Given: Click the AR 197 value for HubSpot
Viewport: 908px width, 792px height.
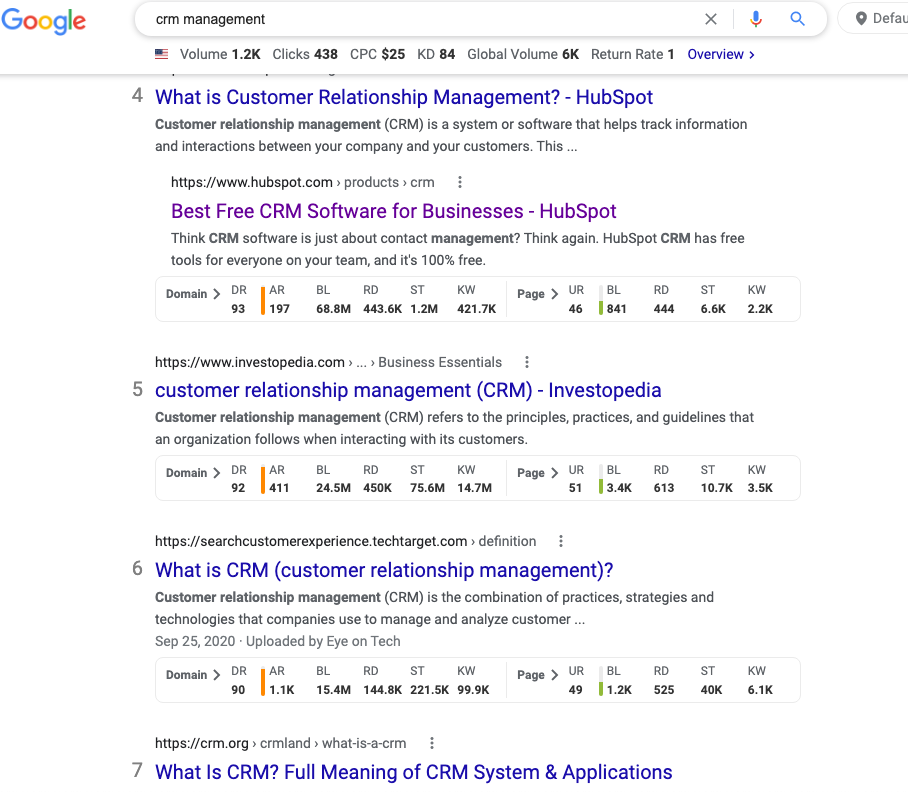Looking at the screenshot, I should pyautogui.click(x=279, y=309).
